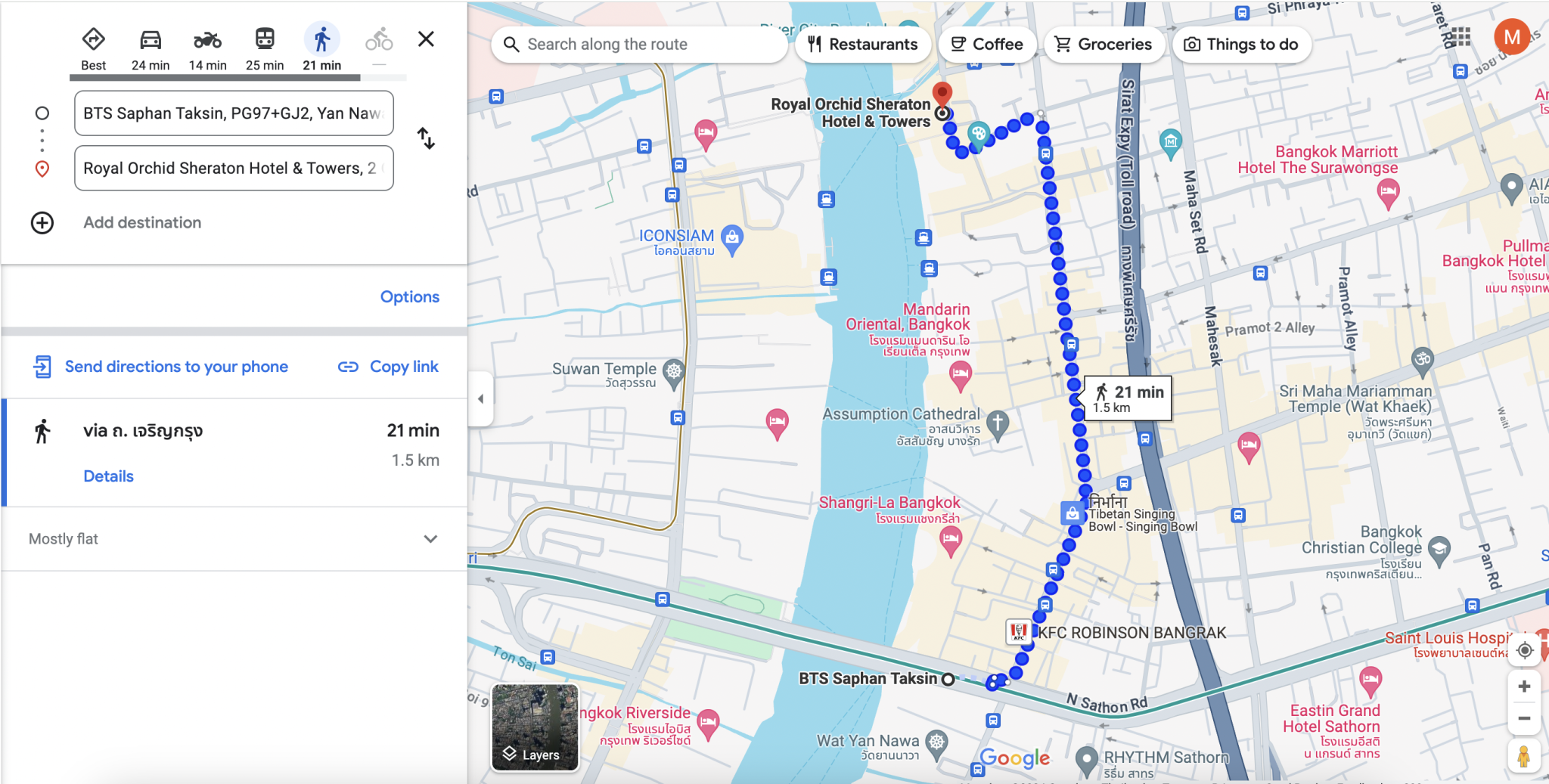The width and height of the screenshot is (1549, 784).
Task: Show your current location
Action: 1525,650
